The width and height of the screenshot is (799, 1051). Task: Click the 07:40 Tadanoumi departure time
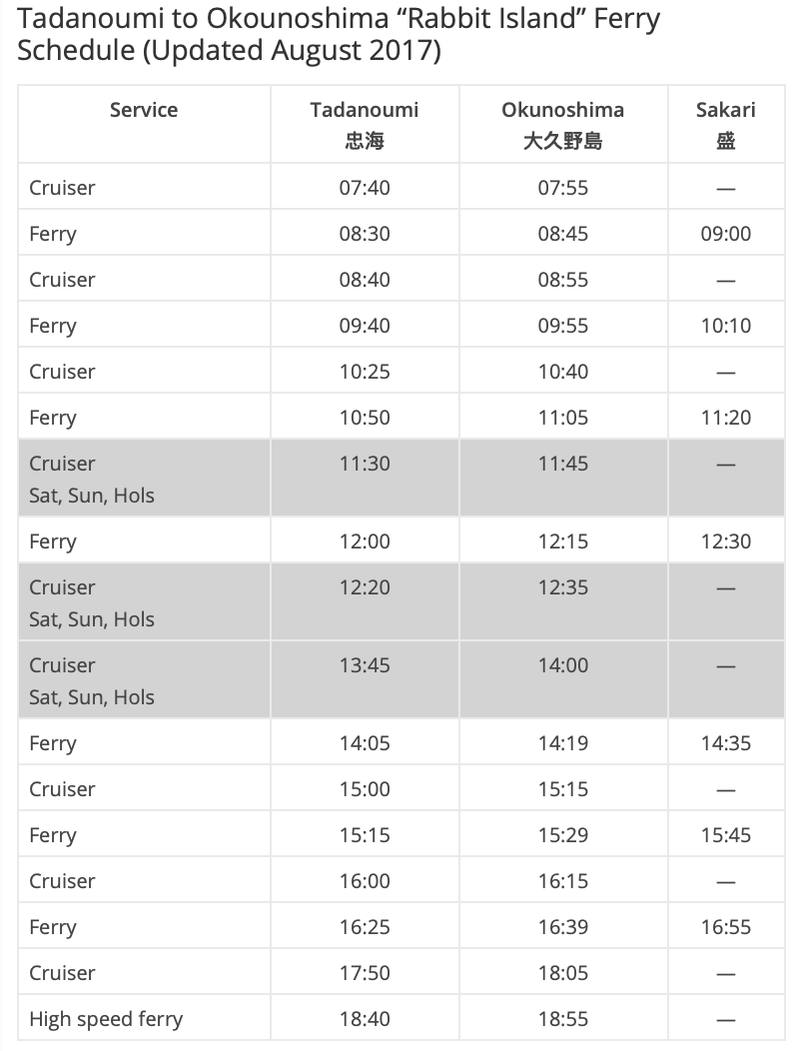[x=365, y=188]
